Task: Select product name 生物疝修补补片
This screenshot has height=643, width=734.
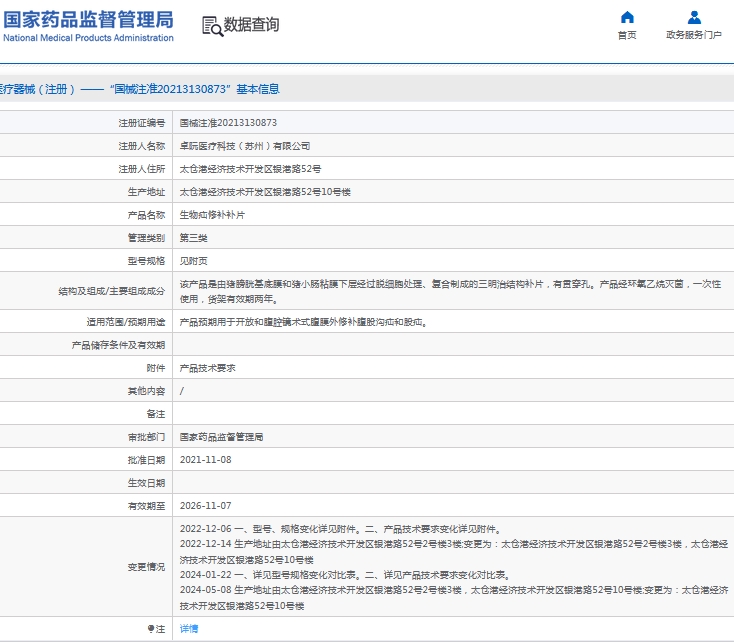Action: click(x=212, y=215)
